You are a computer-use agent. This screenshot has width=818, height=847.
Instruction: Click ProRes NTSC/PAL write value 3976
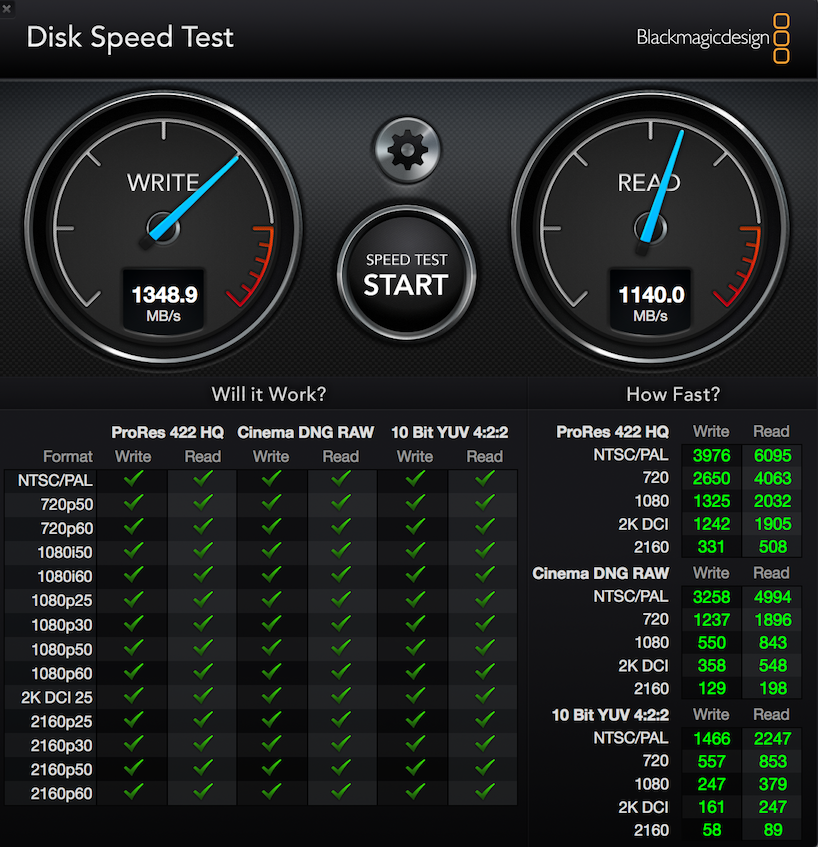[x=712, y=455]
